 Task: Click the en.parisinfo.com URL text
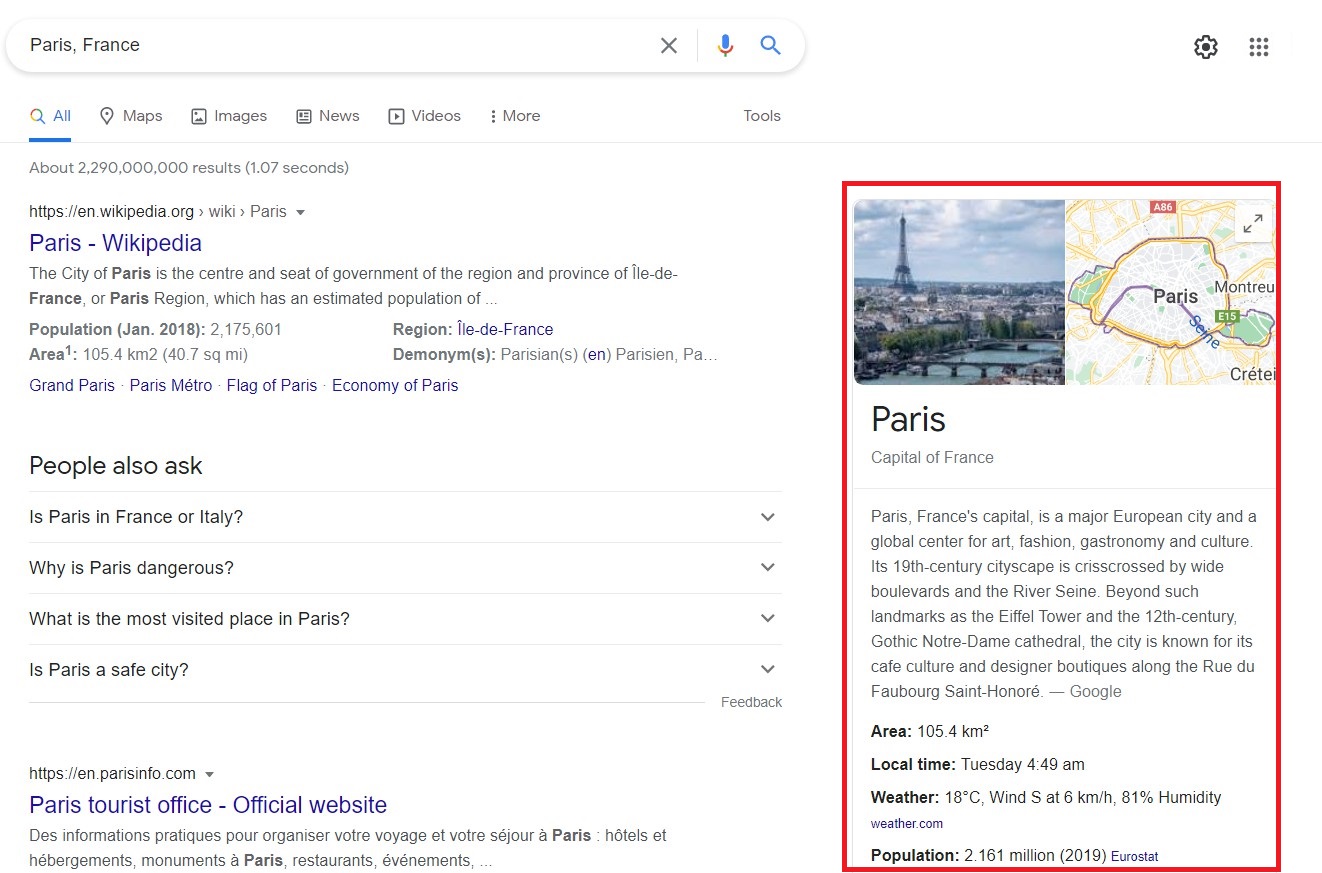(112, 774)
